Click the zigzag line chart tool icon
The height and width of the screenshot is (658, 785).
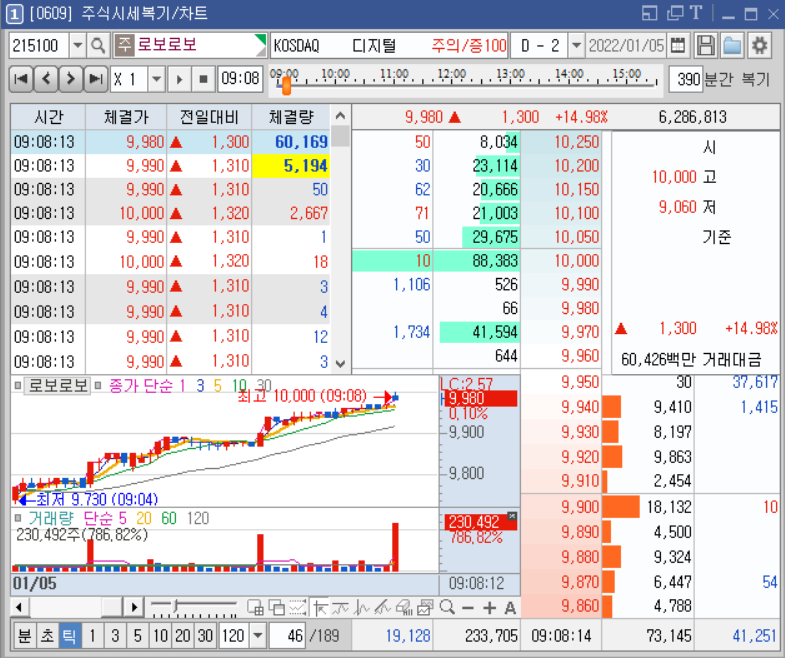(x=361, y=608)
